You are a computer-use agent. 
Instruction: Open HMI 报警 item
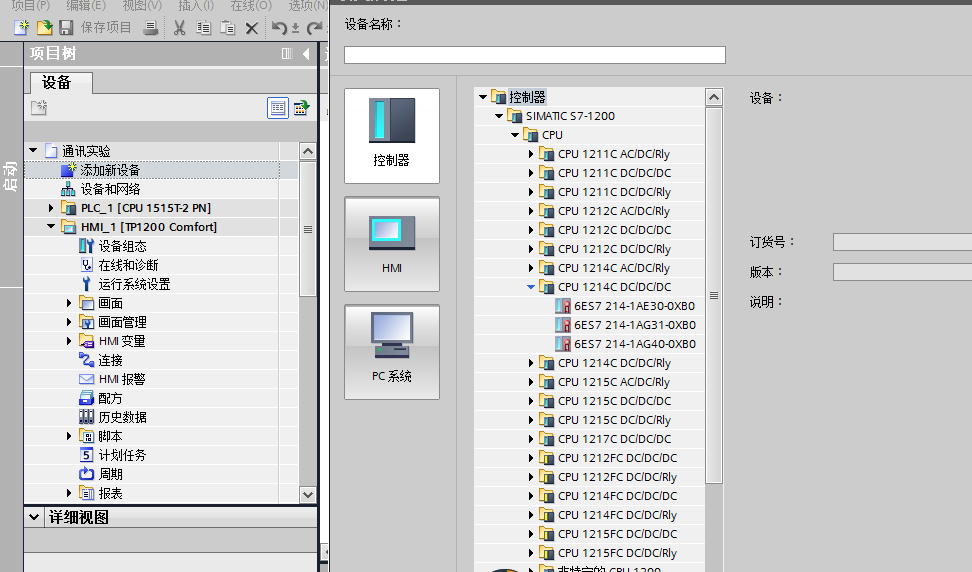(122, 379)
